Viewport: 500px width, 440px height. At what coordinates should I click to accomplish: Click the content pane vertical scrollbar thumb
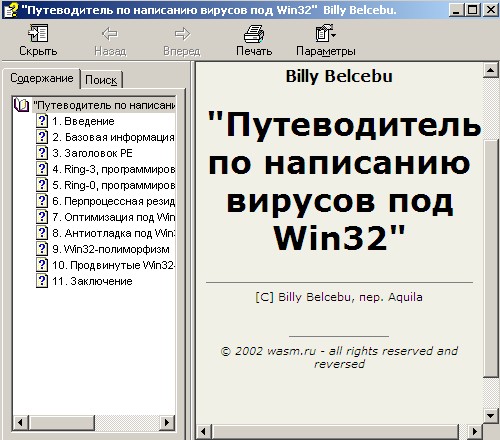tap(491, 259)
